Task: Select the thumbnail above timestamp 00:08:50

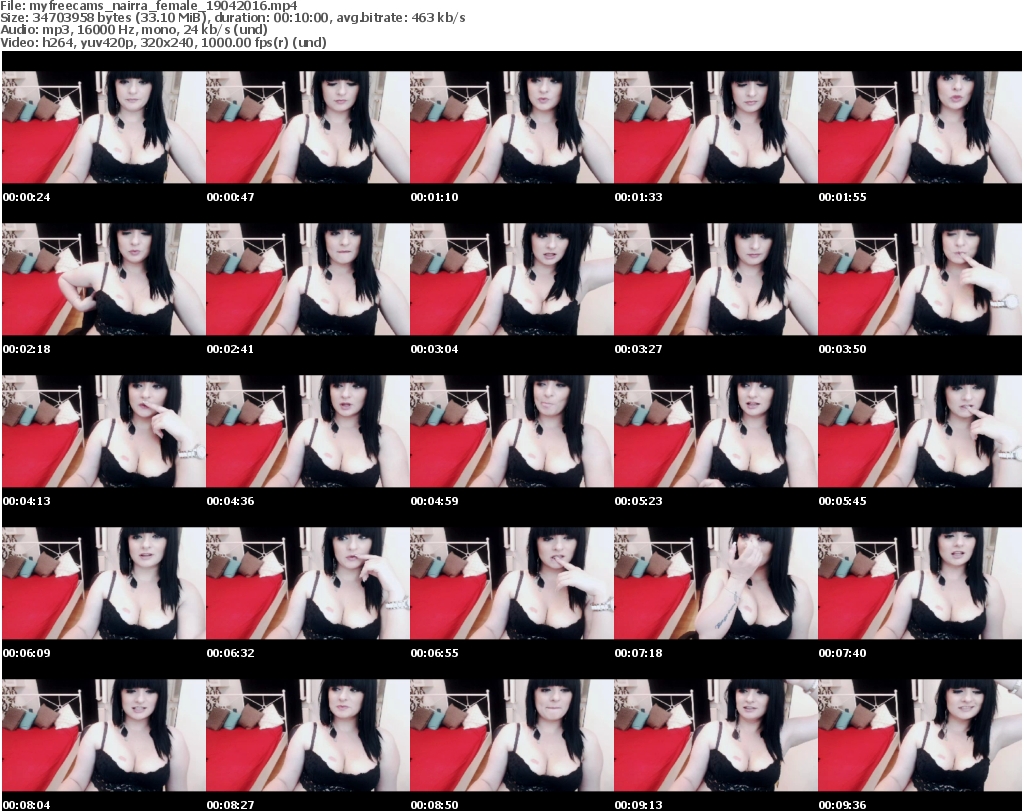Action: tap(512, 736)
